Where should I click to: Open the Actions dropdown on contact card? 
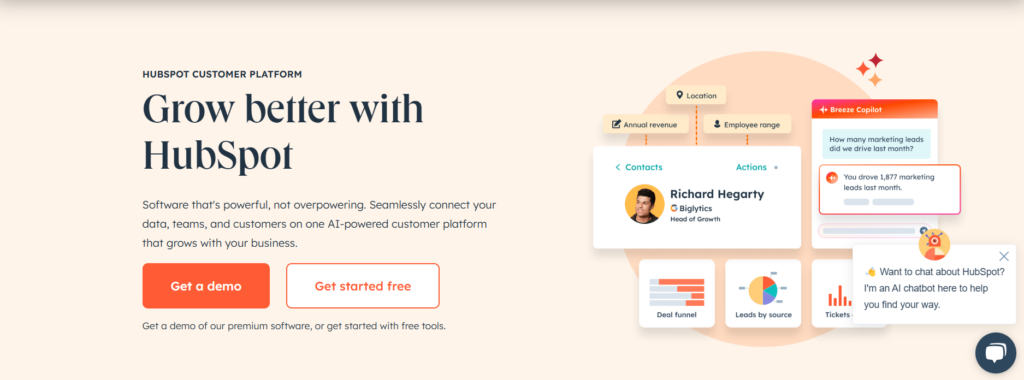751,167
